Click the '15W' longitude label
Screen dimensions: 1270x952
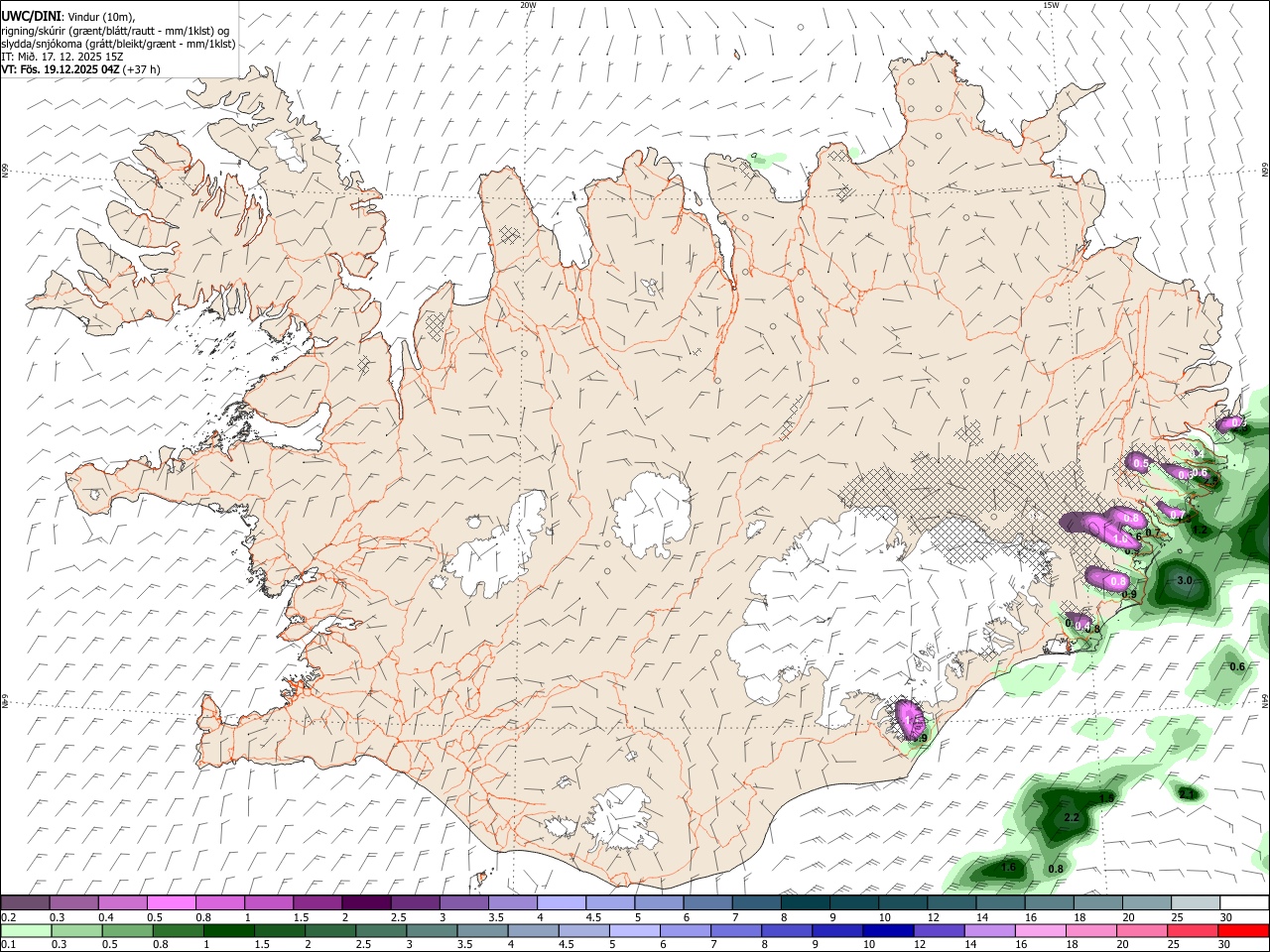(x=1051, y=5)
